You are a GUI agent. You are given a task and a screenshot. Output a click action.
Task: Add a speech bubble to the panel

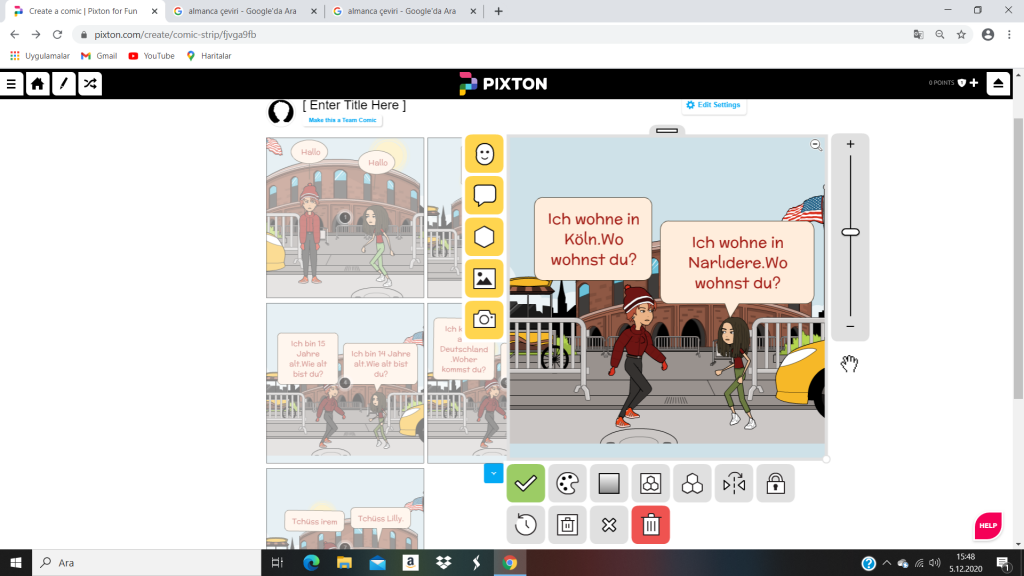(x=484, y=195)
